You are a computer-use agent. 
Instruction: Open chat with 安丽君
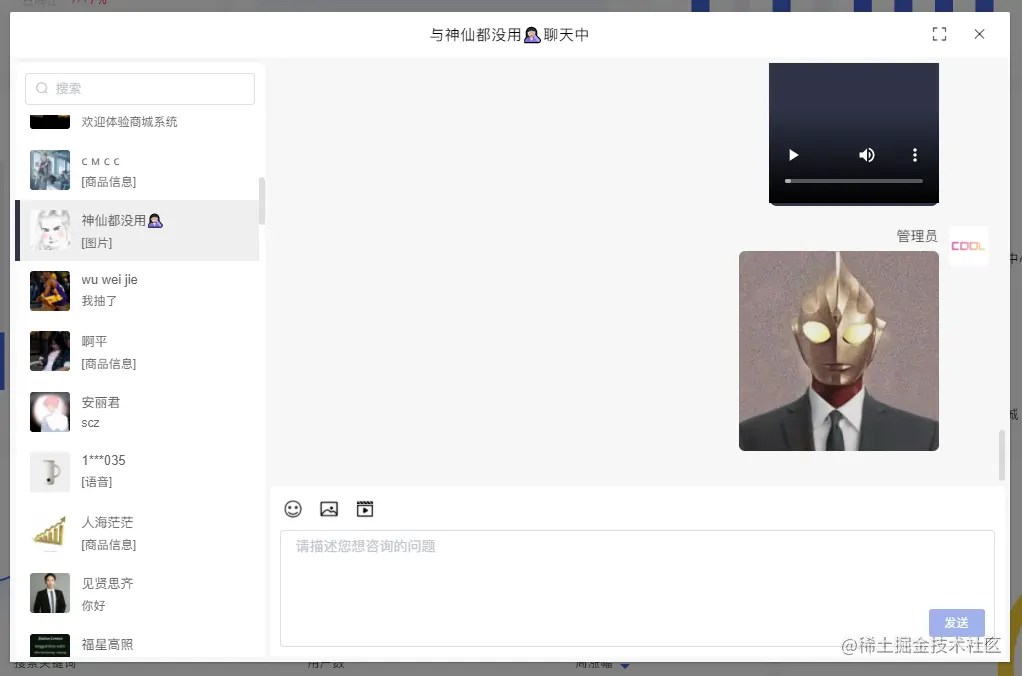(x=138, y=412)
